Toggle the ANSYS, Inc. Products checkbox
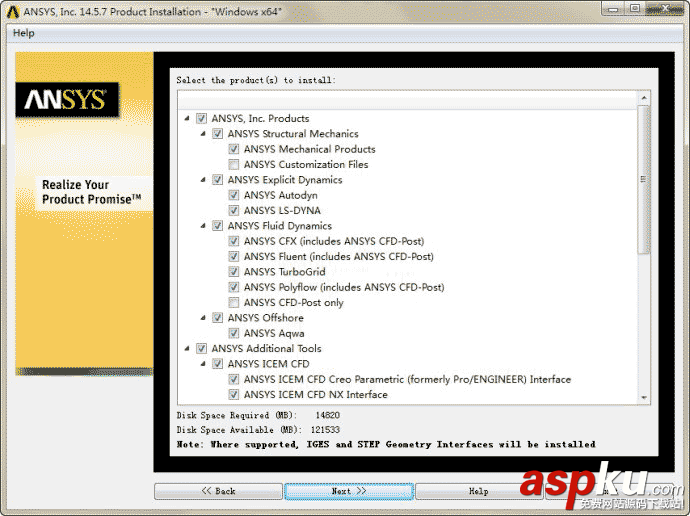690x516 pixels. tap(202, 118)
